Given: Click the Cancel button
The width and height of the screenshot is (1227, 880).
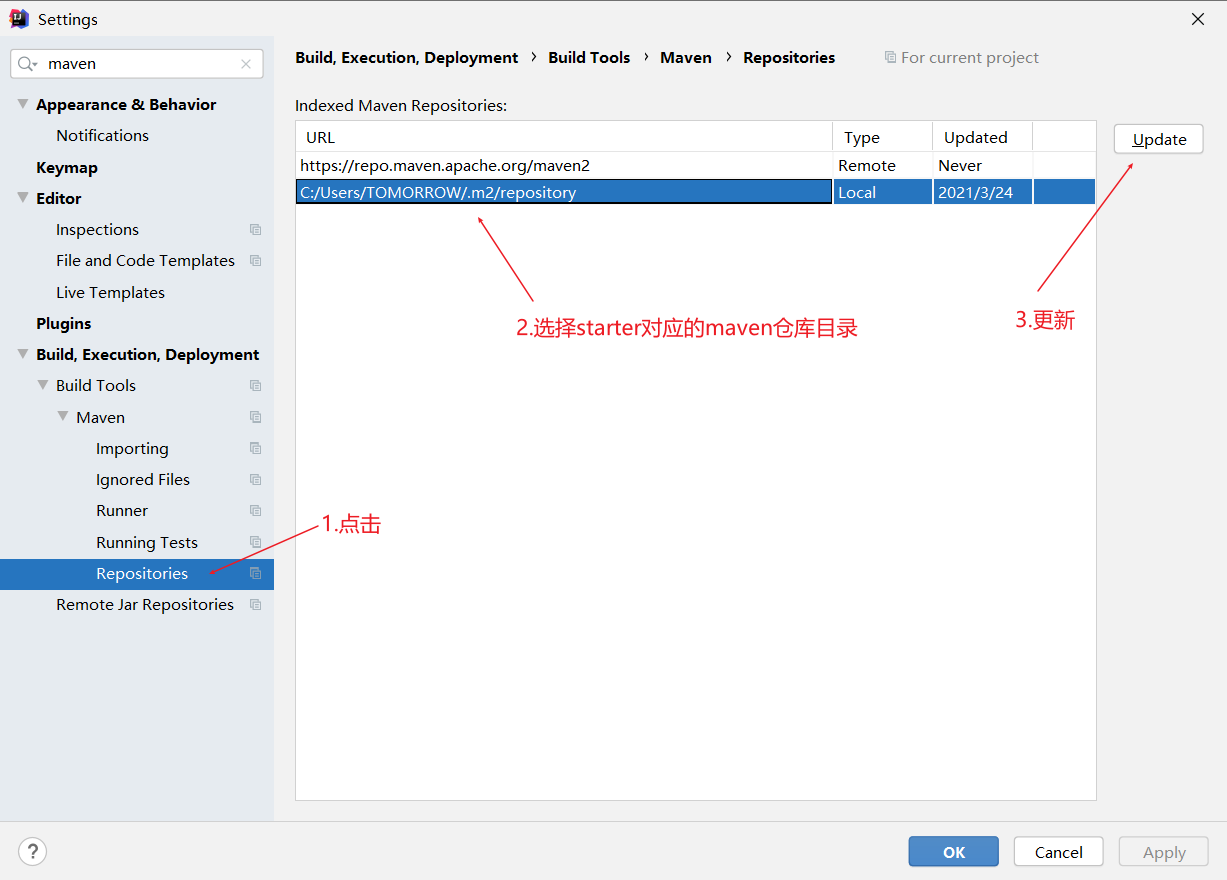Looking at the screenshot, I should point(1058,852).
